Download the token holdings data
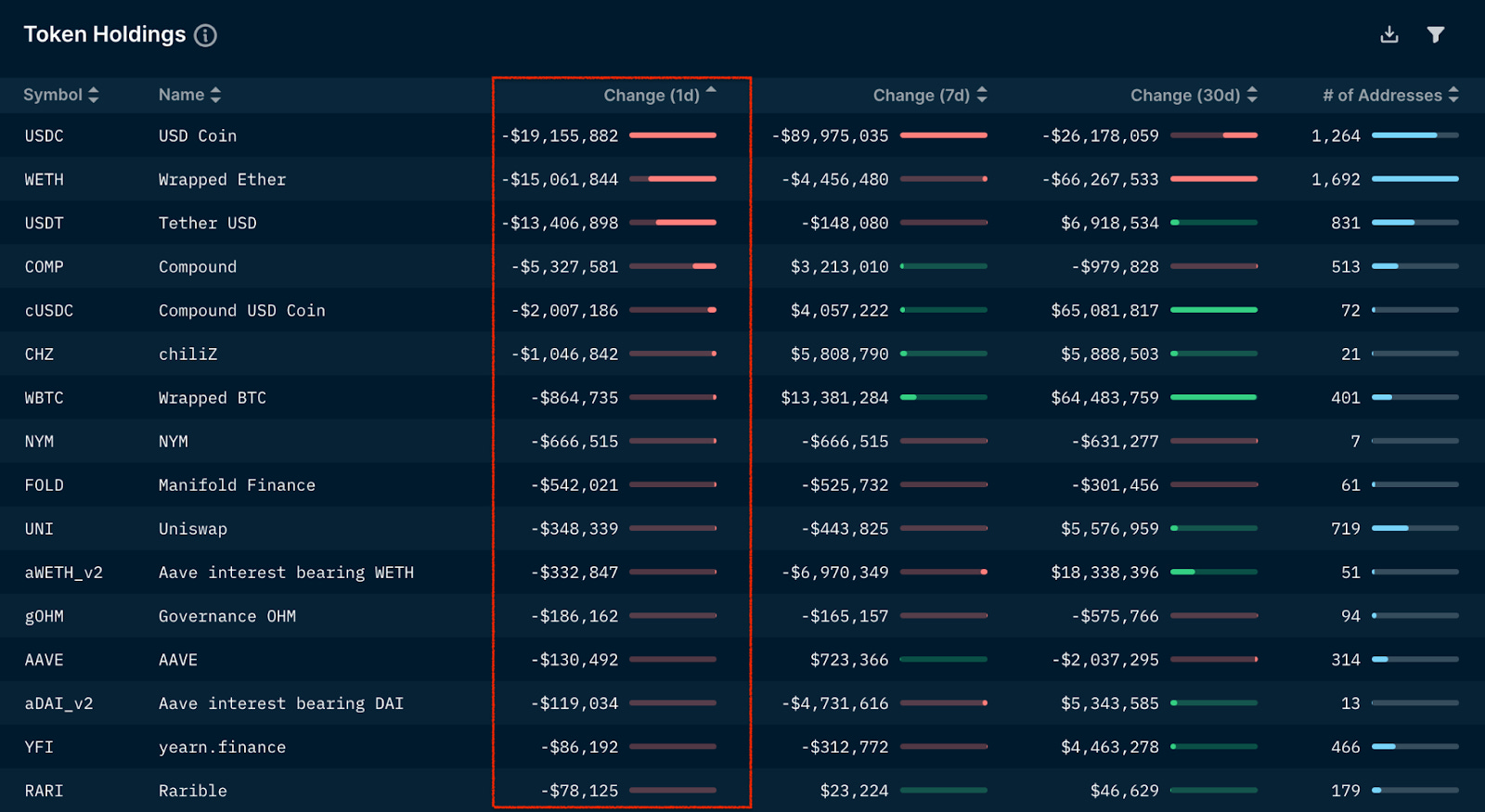 1389,34
